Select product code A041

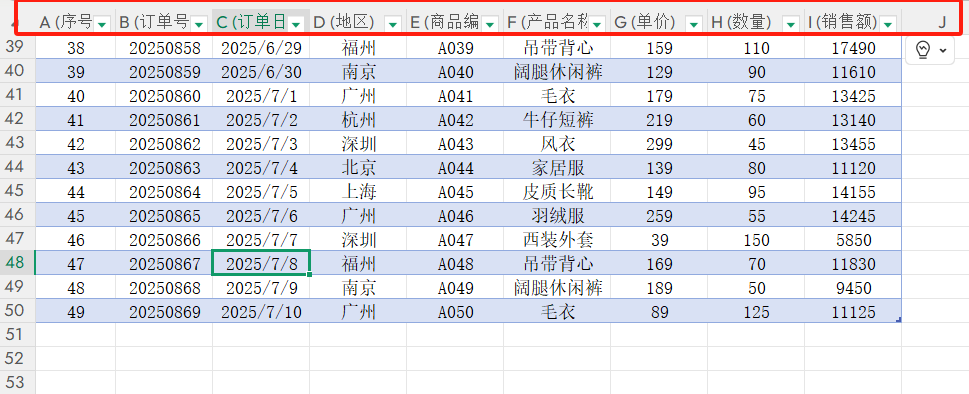pos(455,96)
